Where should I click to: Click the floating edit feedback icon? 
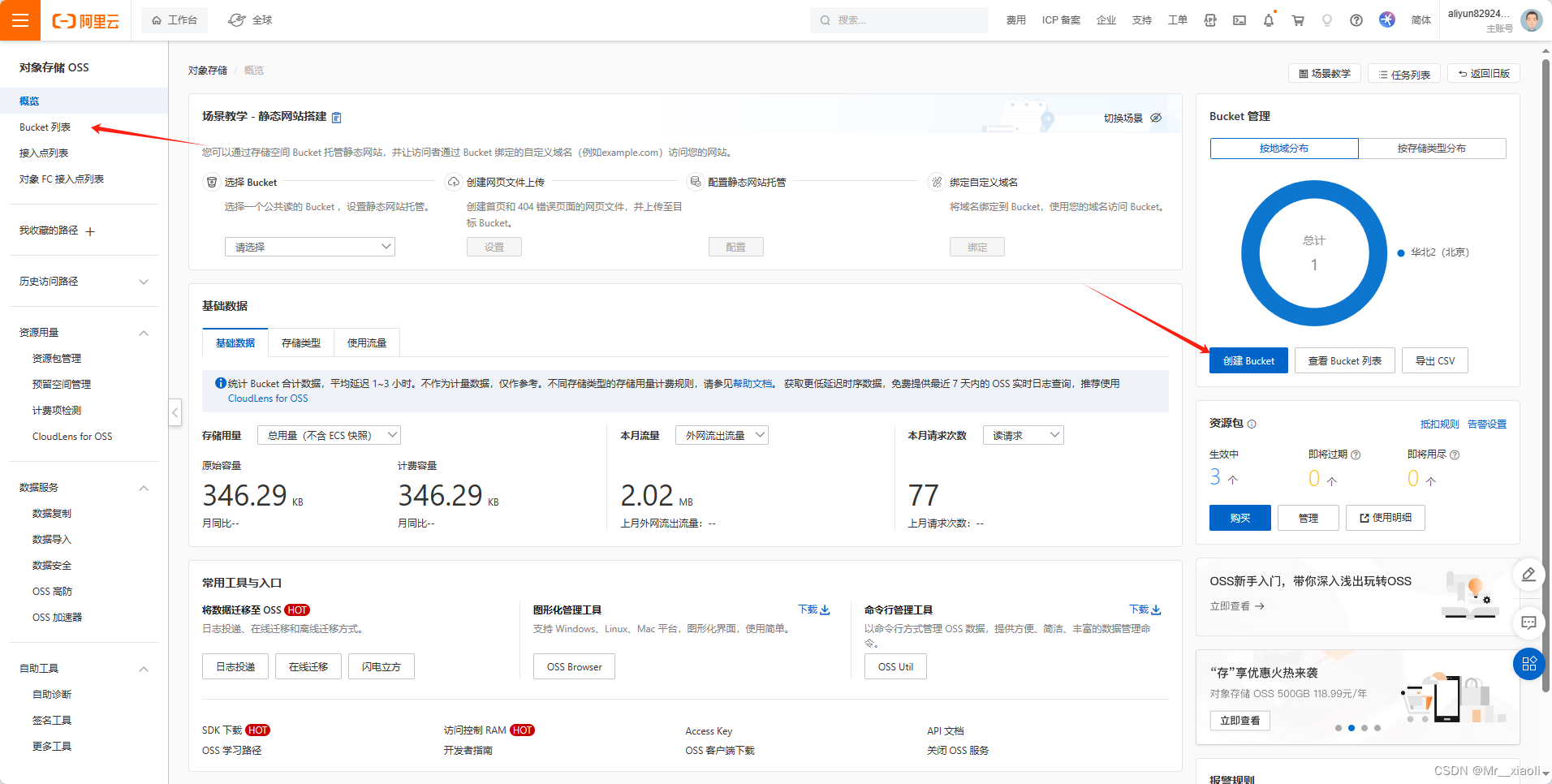1528,575
